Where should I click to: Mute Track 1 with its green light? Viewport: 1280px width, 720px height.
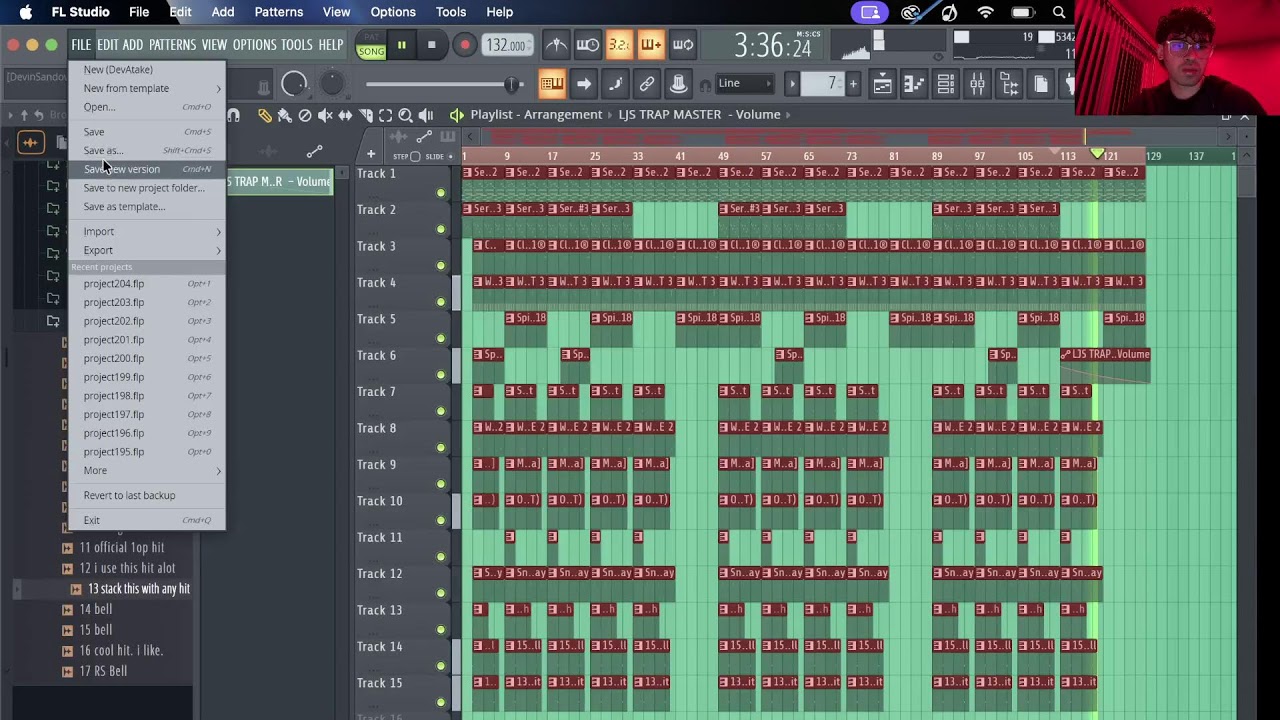(x=441, y=193)
